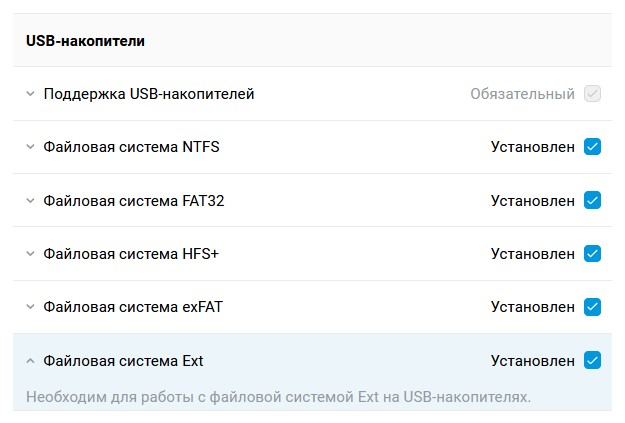This screenshot has width=625, height=423.
Task: Uncheck the Ext file system checkbox
Action: click(592, 360)
